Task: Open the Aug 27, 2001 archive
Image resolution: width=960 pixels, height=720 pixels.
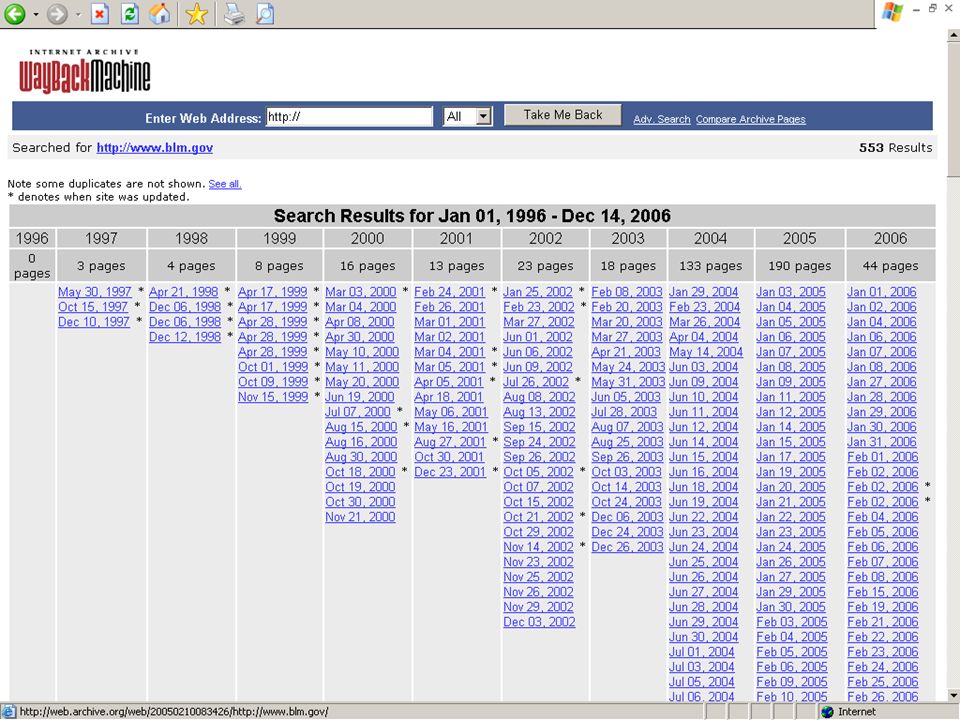Action: point(450,442)
